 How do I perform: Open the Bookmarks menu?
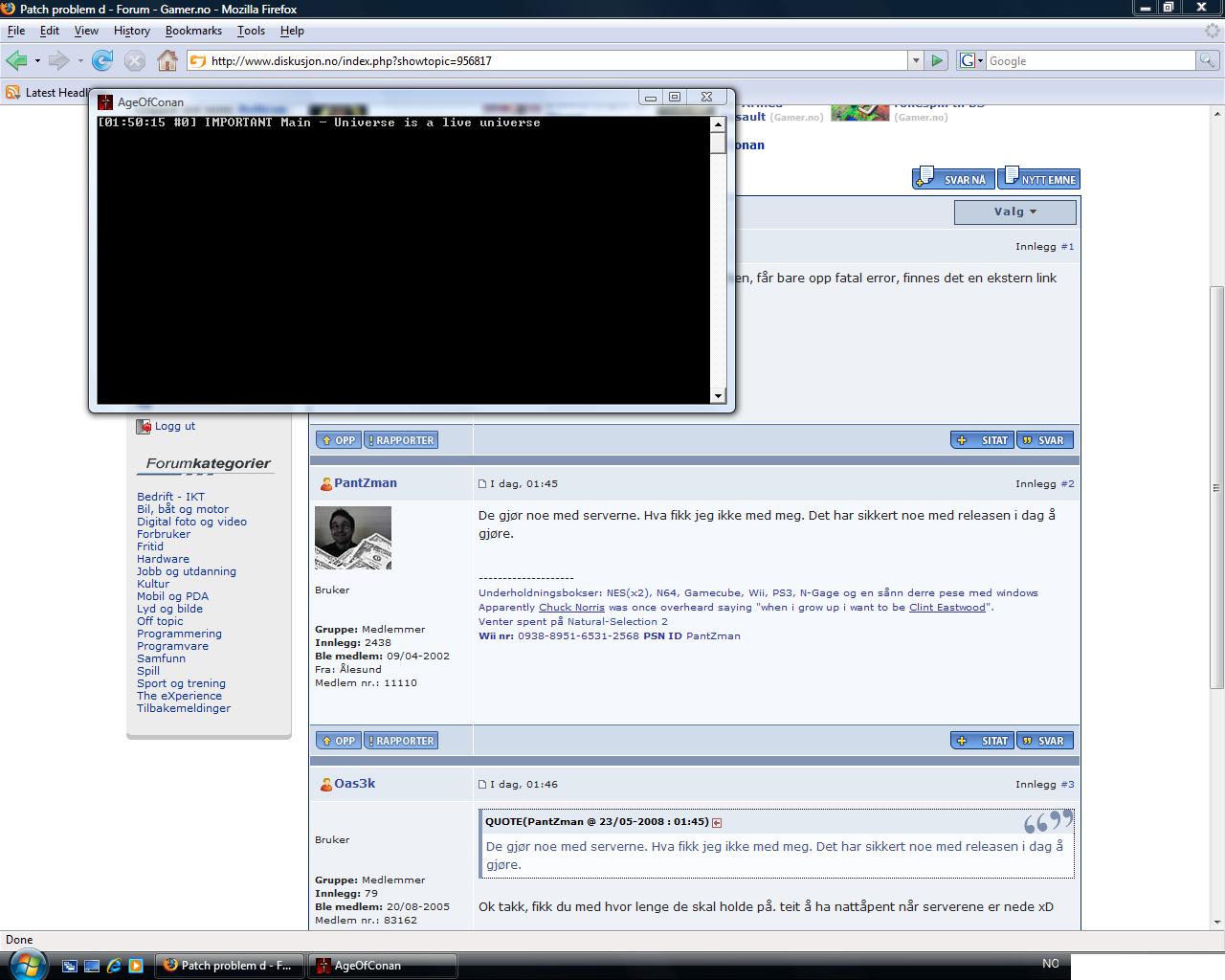point(193,31)
